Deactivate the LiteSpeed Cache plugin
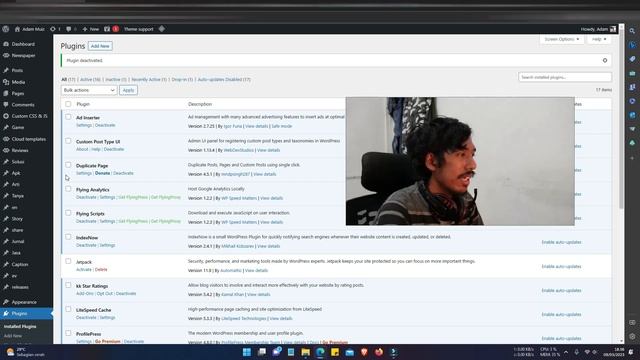Viewport: 640px width, 360px height. point(86,318)
